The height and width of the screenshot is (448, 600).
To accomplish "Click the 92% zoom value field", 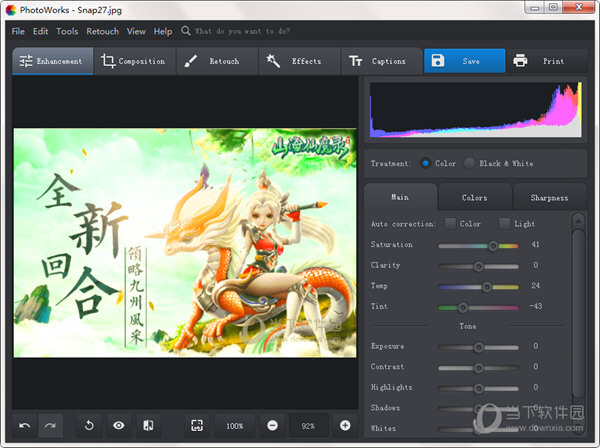I will coord(308,426).
